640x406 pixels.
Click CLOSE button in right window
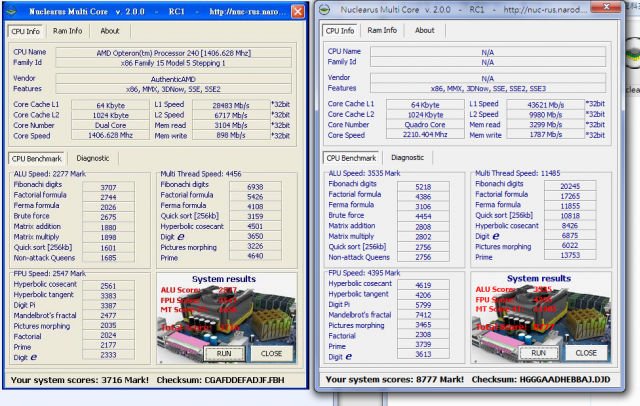click(x=586, y=353)
